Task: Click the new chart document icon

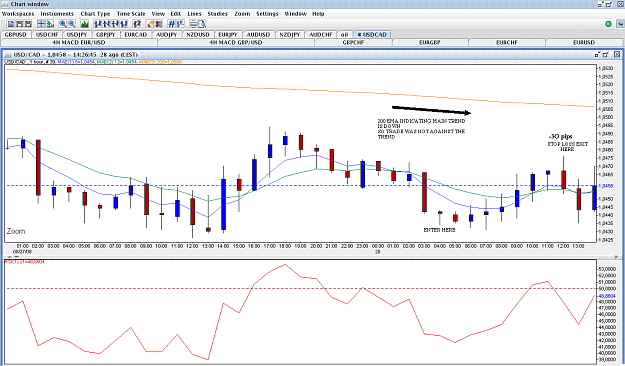Action: coord(11,24)
